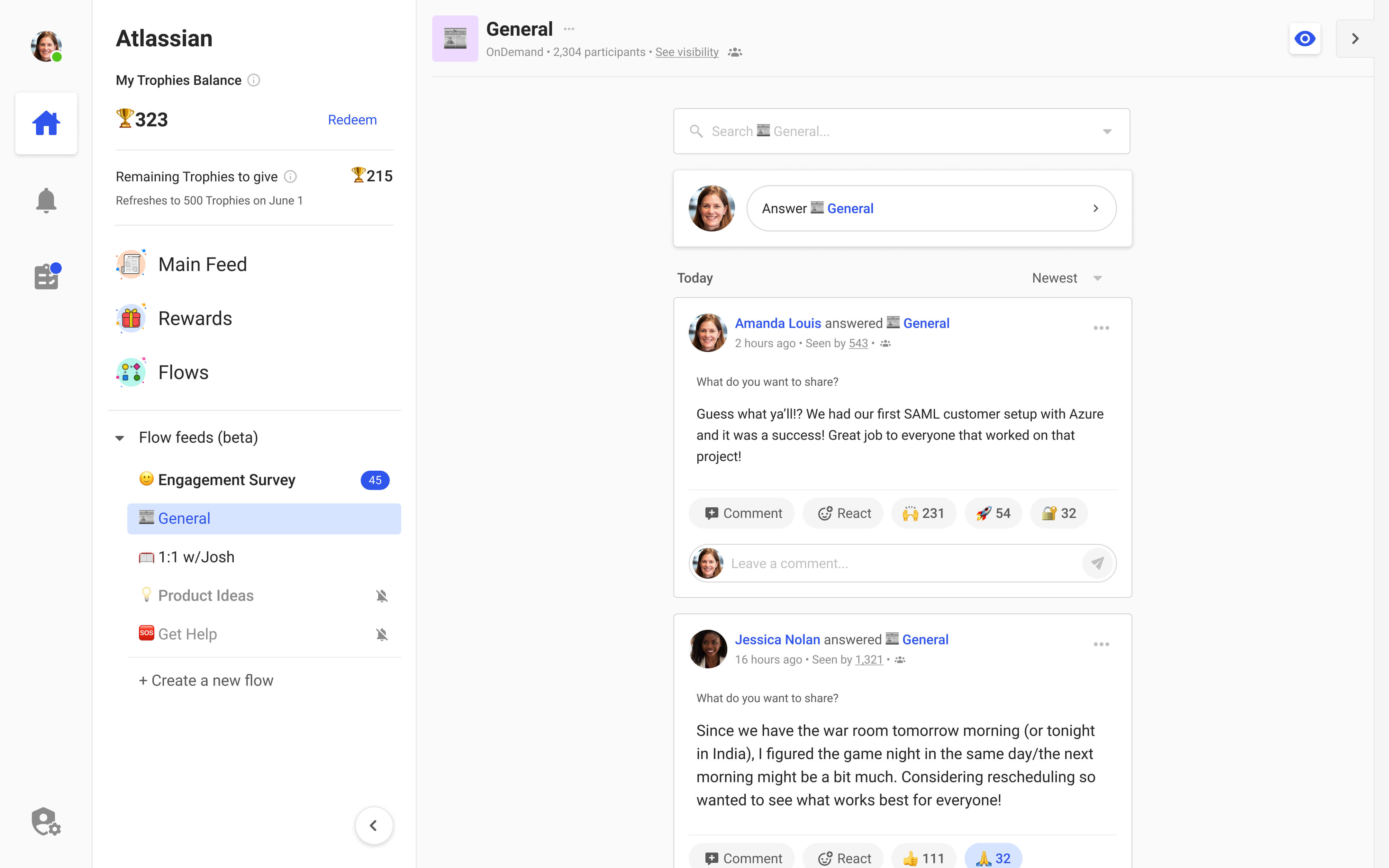1389x868 pixels.
Task: Click the visibility icon on Jessica's post
Action: click(900, 660)
